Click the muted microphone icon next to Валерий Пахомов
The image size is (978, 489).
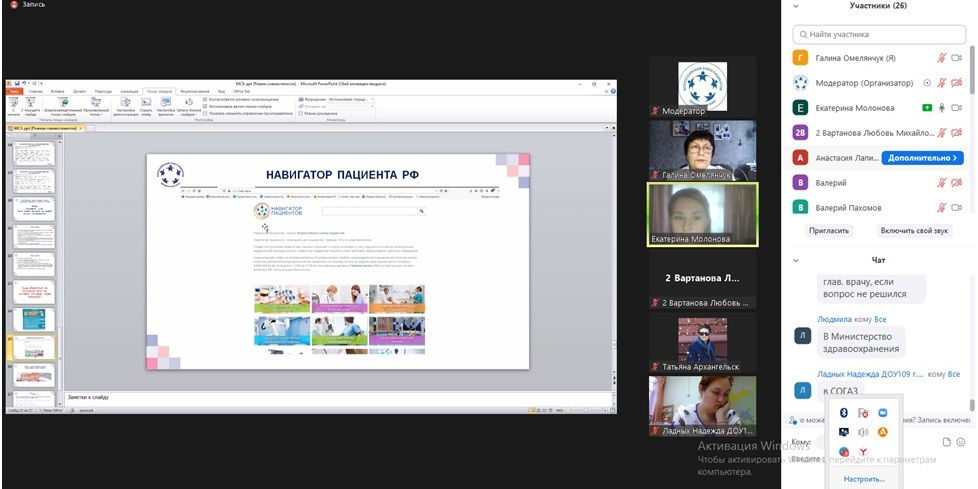click(941, 208)
